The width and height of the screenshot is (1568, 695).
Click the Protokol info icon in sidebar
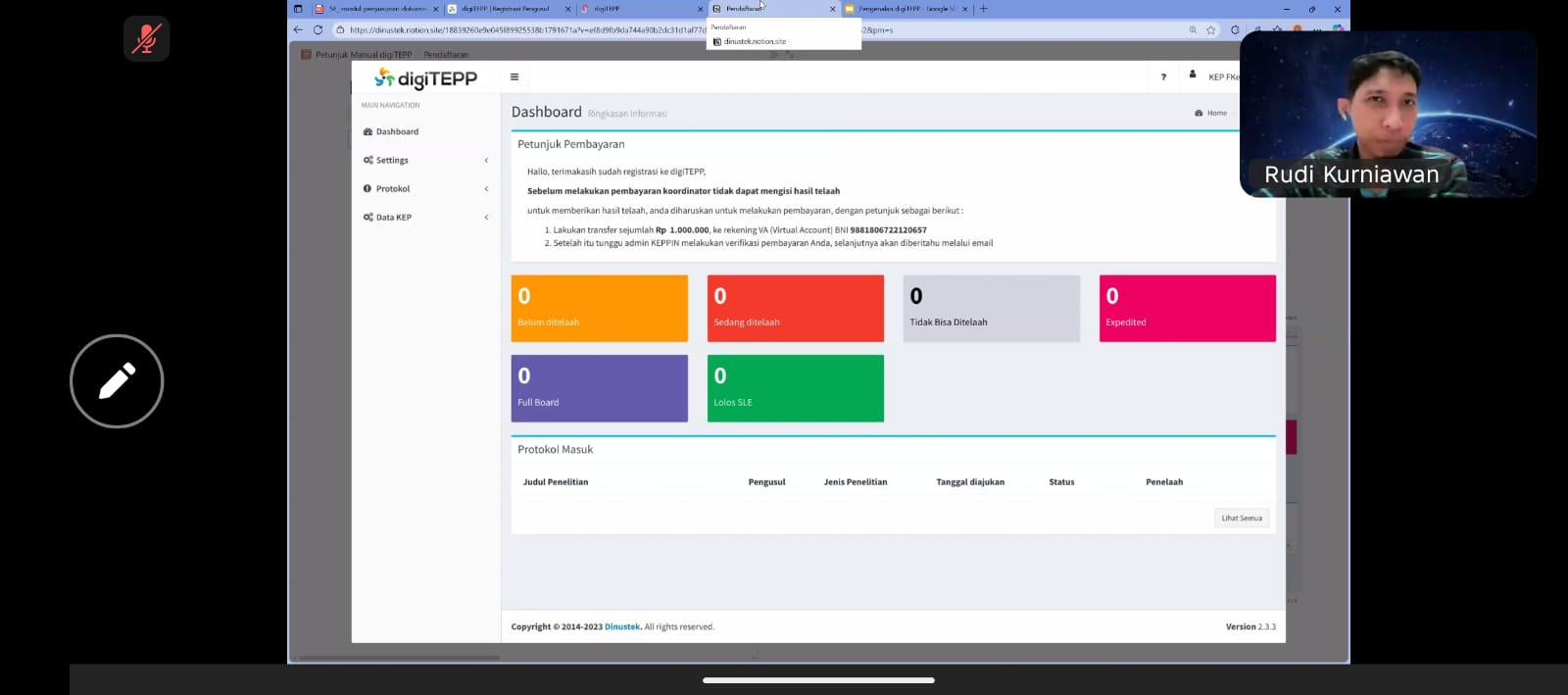click(x=367, y=188)
